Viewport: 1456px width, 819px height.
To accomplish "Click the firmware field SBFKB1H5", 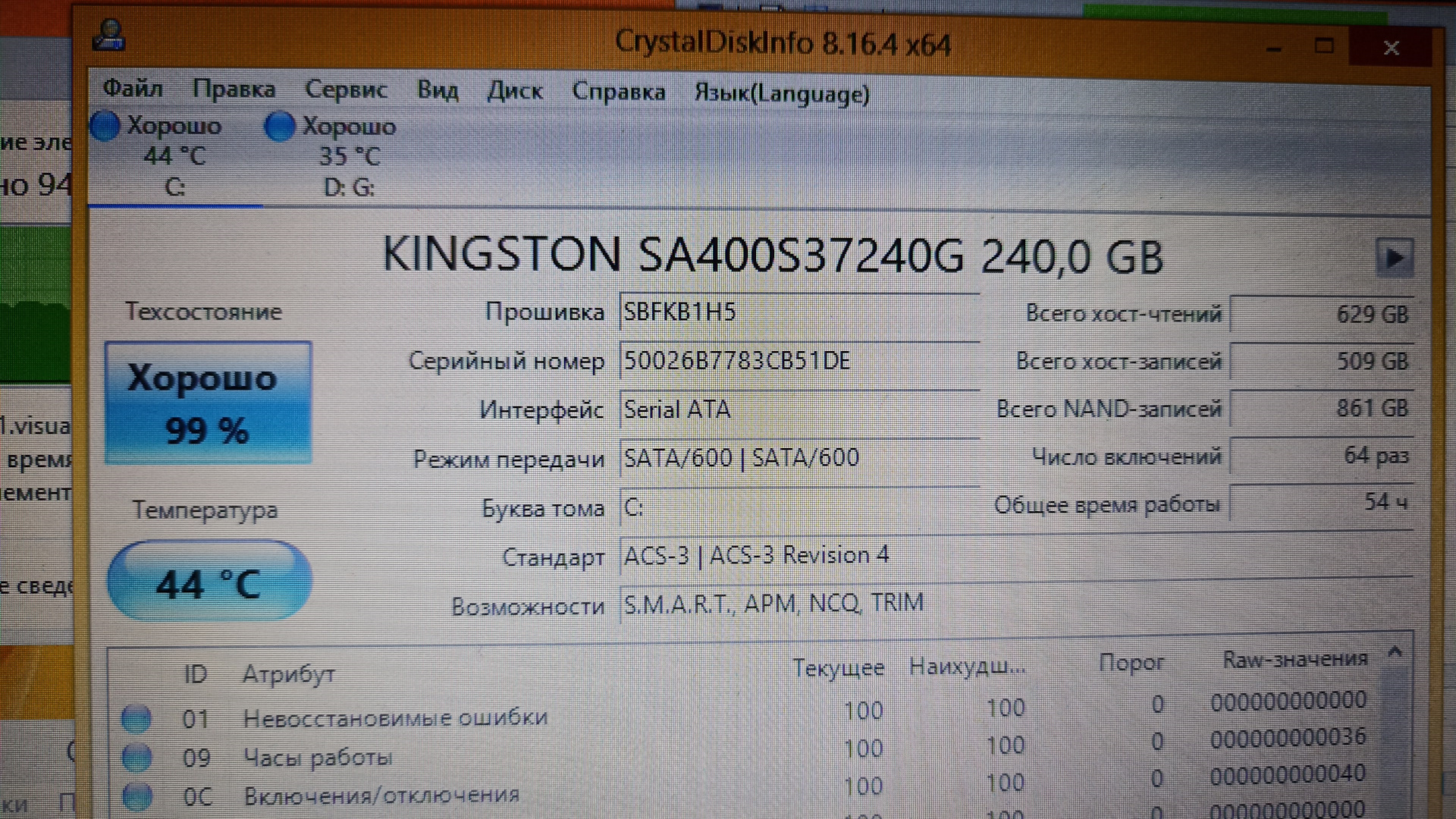I will click(x=799, y=312).
